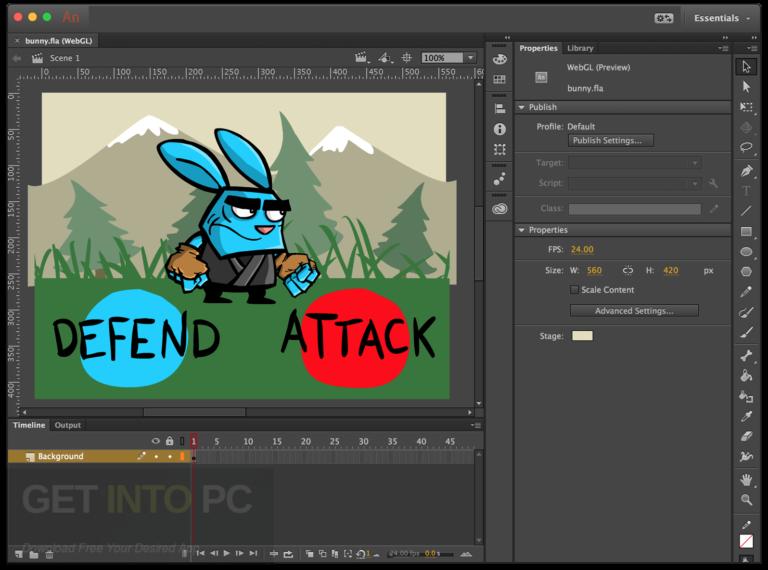Click the Stage color swatch

[x=582, y=336]
